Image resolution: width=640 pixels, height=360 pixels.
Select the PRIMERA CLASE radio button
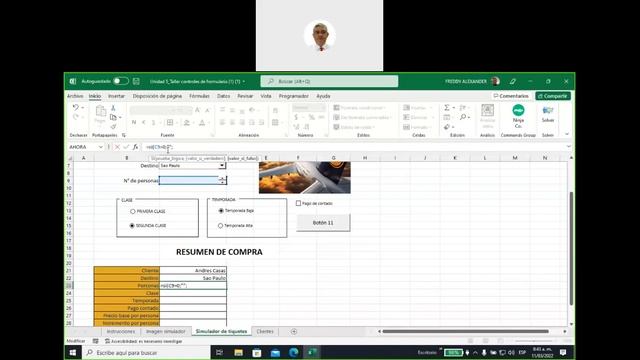pyautogui.click(x=133, y=211)
